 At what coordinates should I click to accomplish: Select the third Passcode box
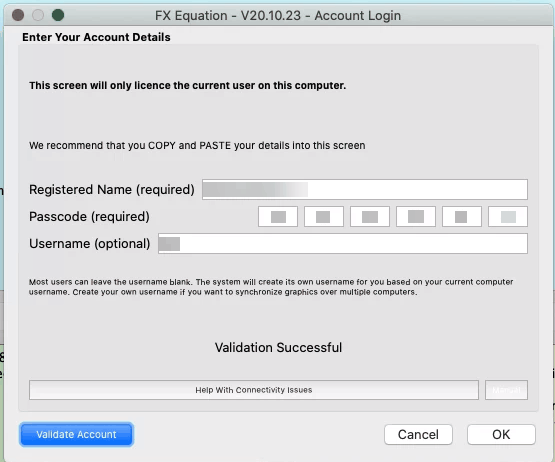370,217
